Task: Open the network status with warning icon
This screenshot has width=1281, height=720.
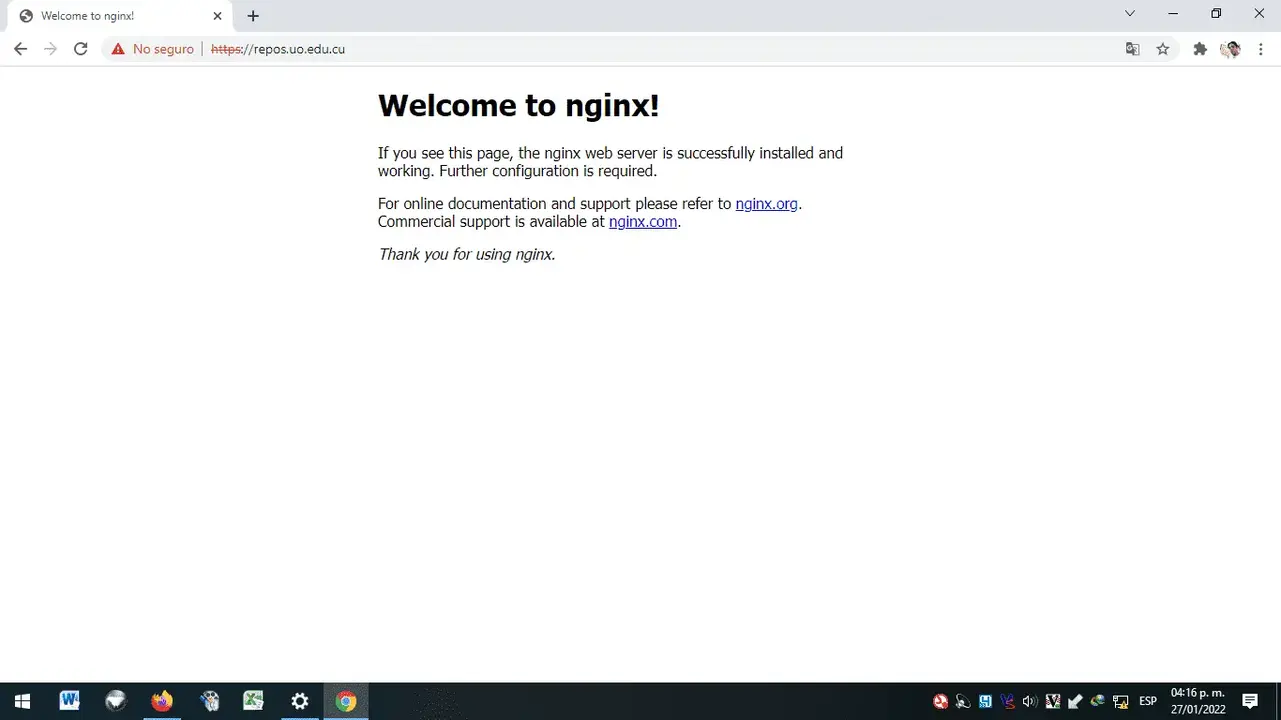Action: pos(1121,702)
